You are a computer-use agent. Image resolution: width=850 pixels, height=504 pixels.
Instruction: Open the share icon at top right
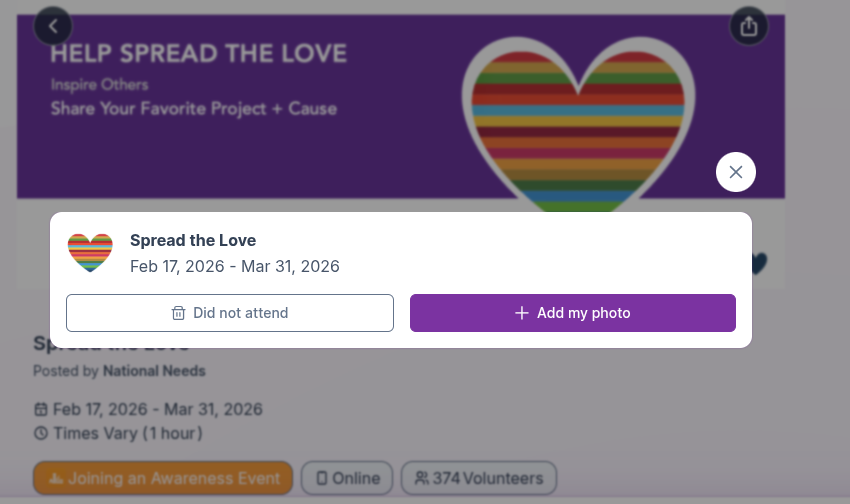(x=748, y=26)
